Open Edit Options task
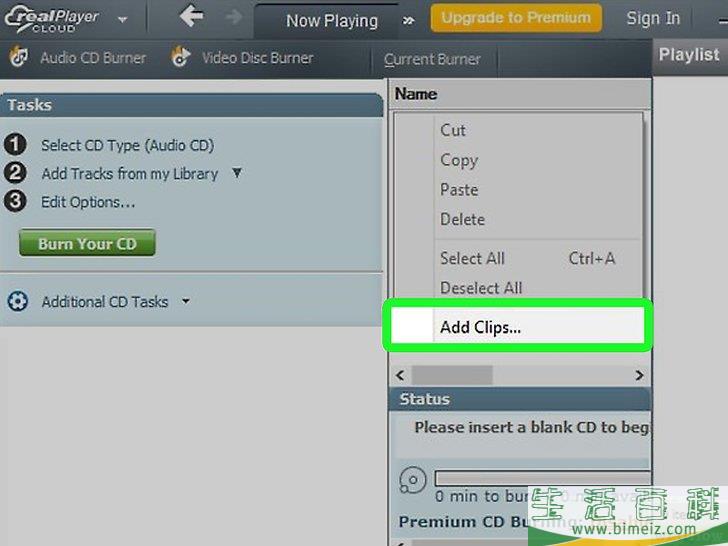This screenshot has height=546, width=728. click(88, 202)
